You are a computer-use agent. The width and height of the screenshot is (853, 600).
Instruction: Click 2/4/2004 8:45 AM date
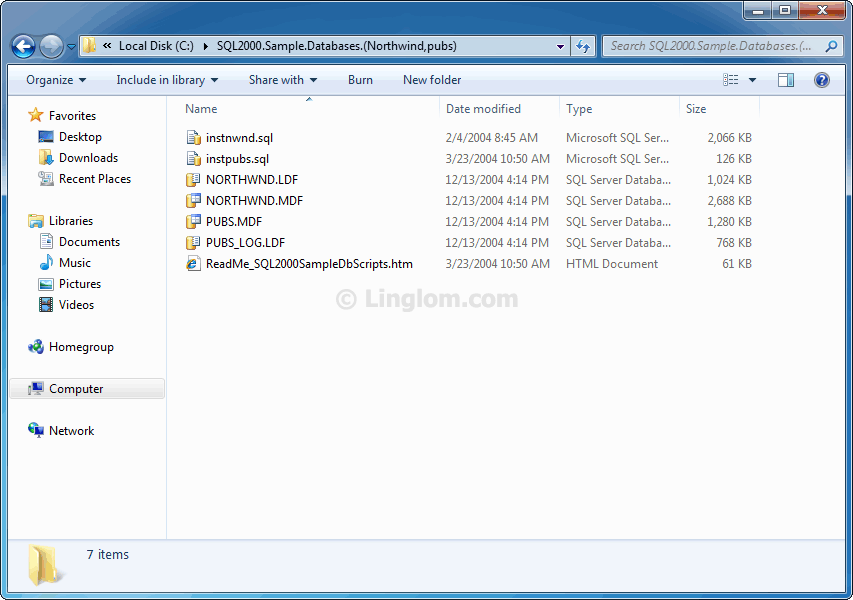[x=491, y=138]
